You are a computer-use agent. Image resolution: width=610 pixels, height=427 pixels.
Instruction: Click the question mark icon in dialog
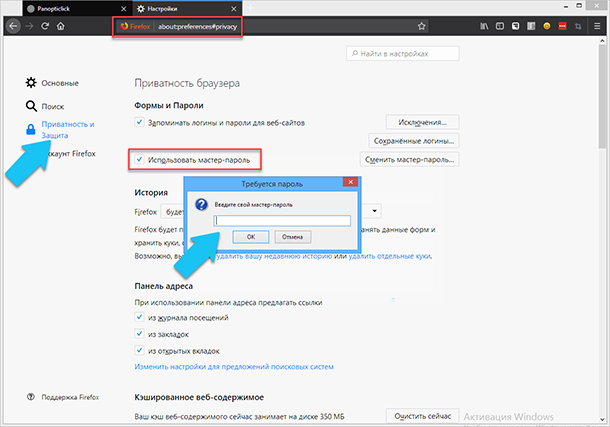201,205
